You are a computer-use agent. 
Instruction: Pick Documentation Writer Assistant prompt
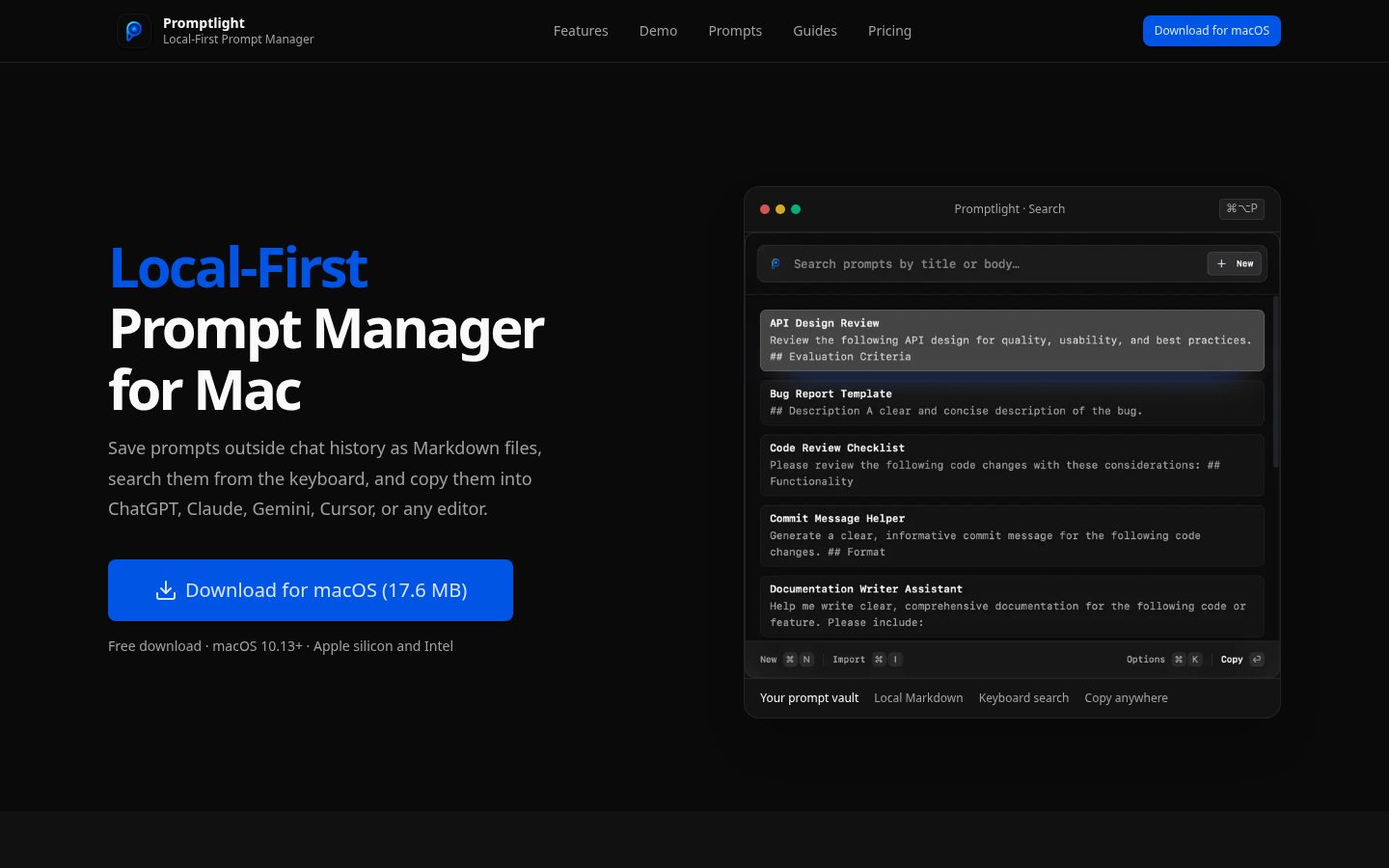[x=1012, y=606]
